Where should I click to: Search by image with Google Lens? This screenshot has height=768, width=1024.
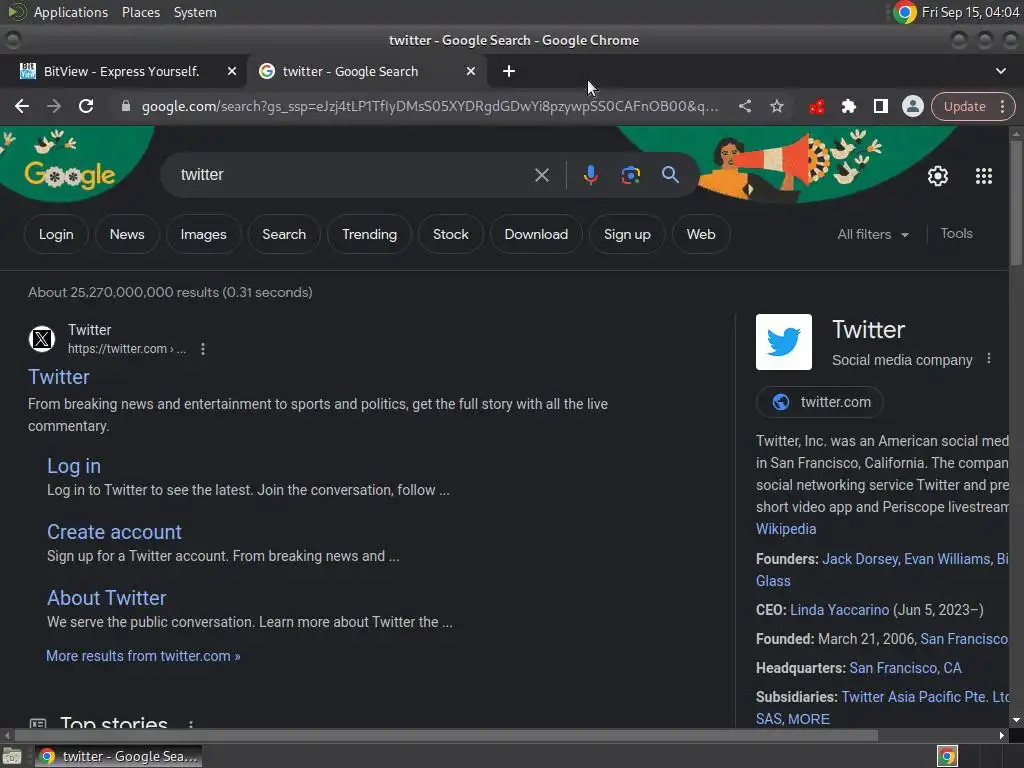point(630,175)
